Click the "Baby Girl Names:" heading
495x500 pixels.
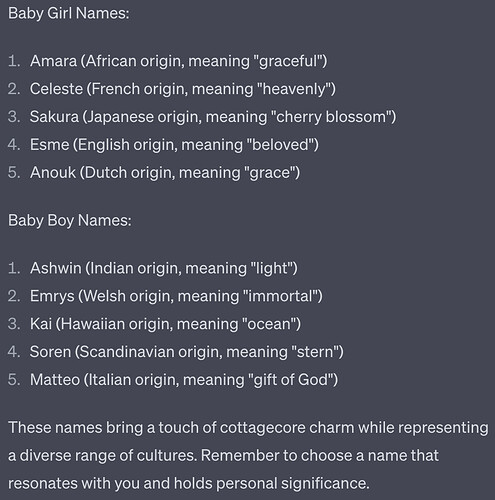pyautogui.click(x=68, y=14)
